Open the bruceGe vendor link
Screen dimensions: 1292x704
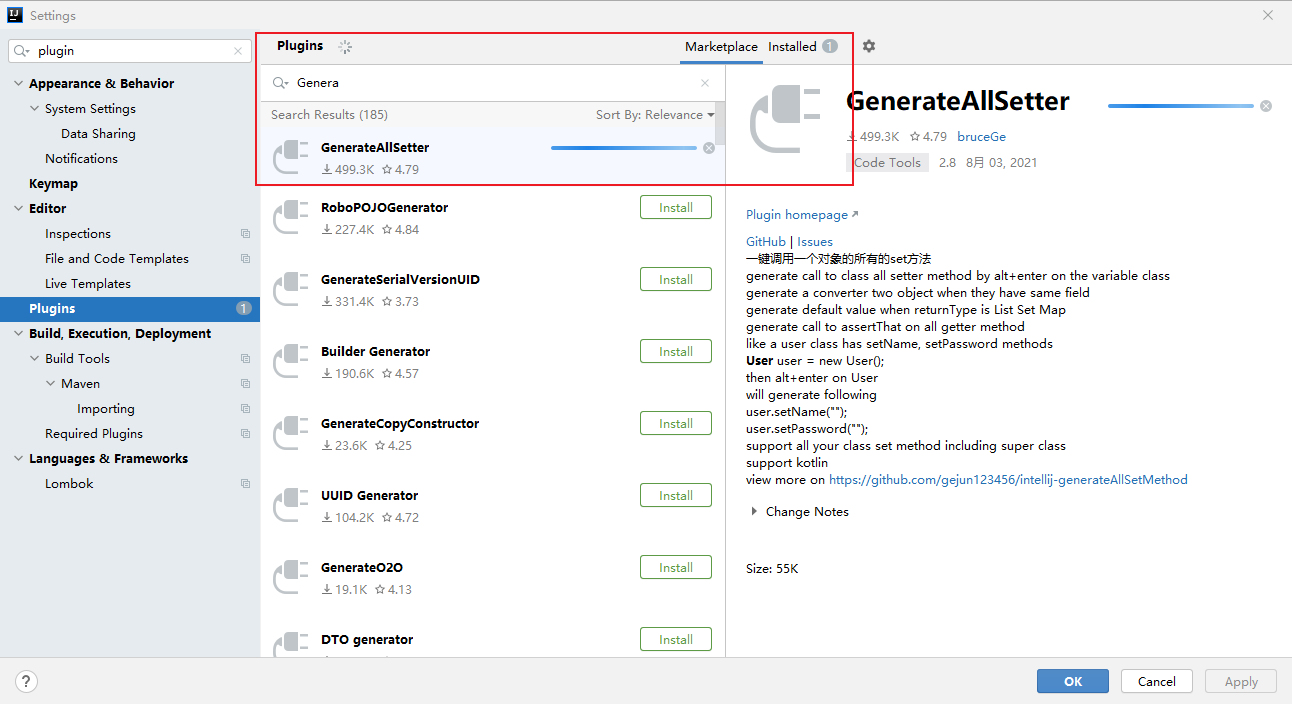981,137
